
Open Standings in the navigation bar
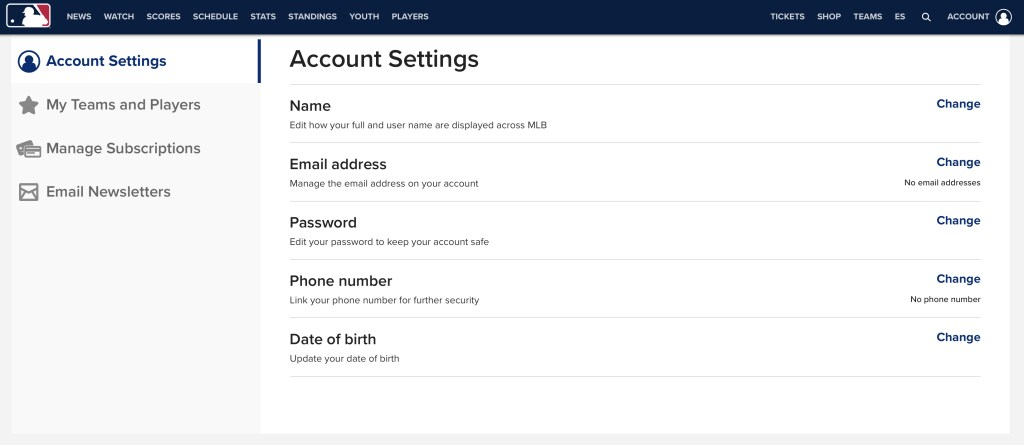pos(313,17)
